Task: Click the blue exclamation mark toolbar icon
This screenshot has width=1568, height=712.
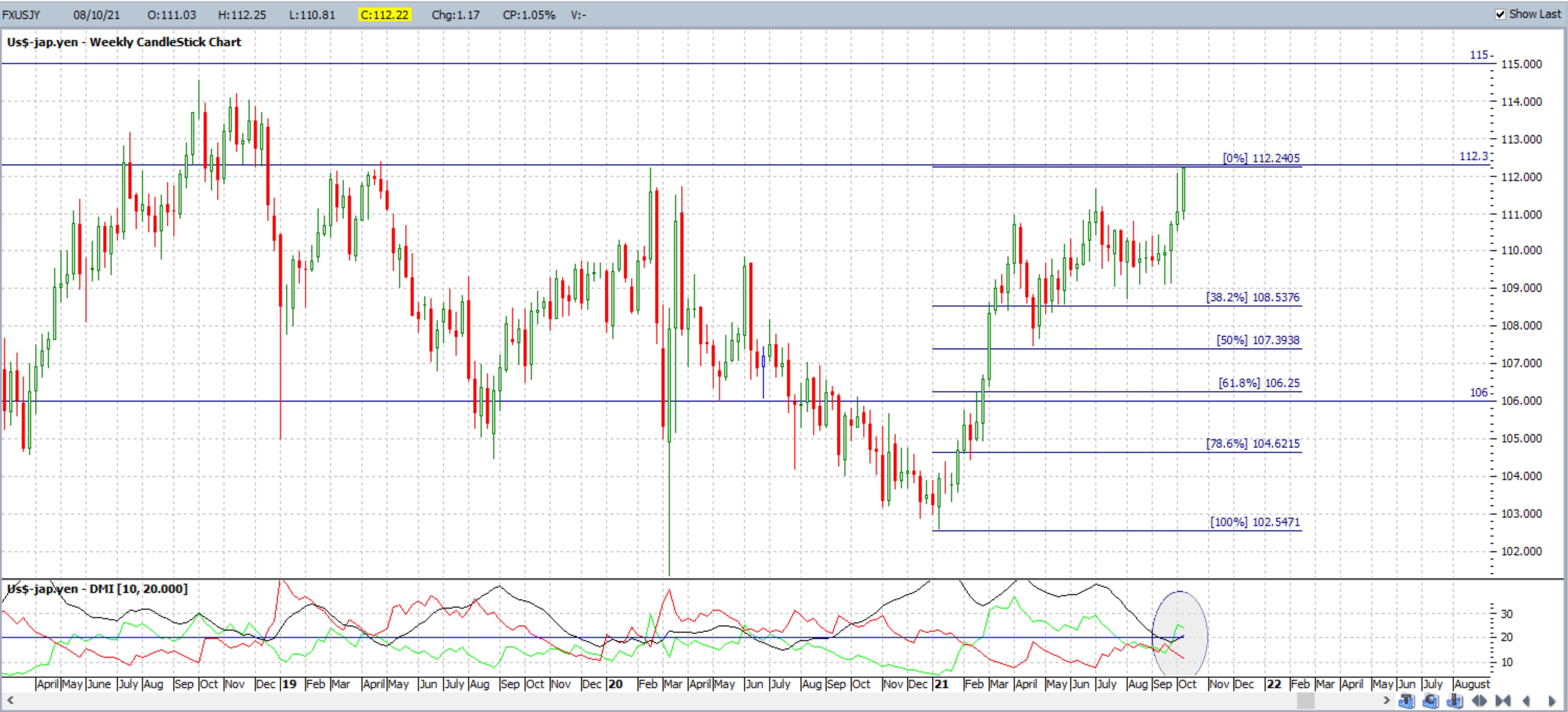Action: click(1455, 701)
